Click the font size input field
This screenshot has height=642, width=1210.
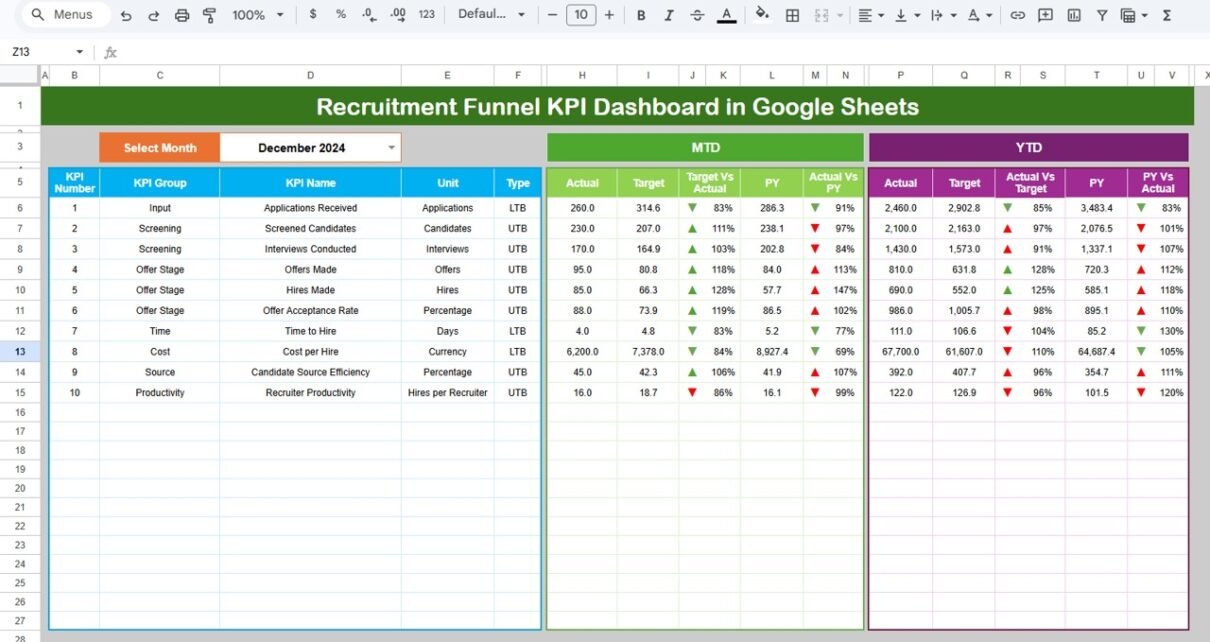[x=580, y=15]
